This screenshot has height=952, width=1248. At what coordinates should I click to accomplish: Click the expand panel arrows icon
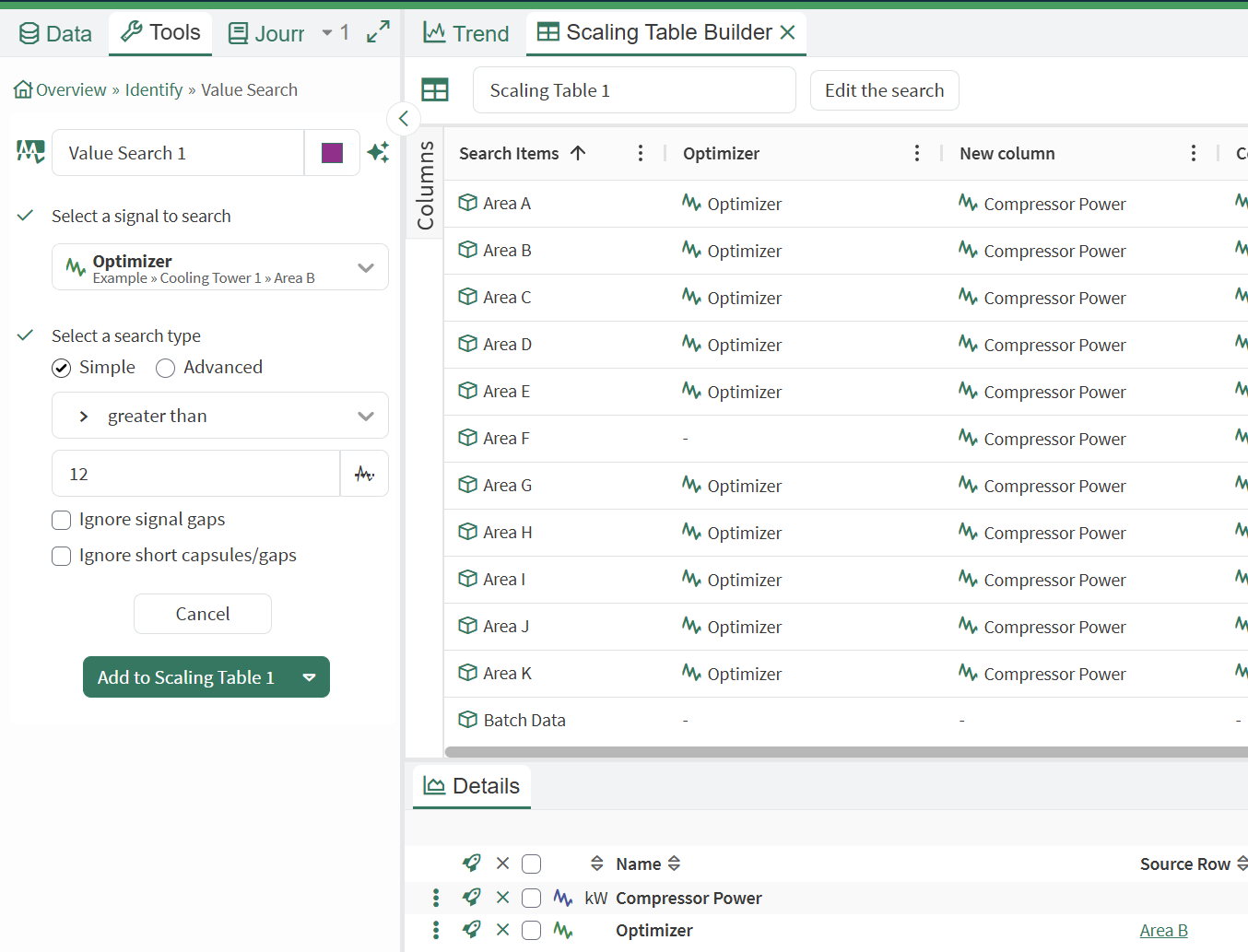[x=378, y=32]
